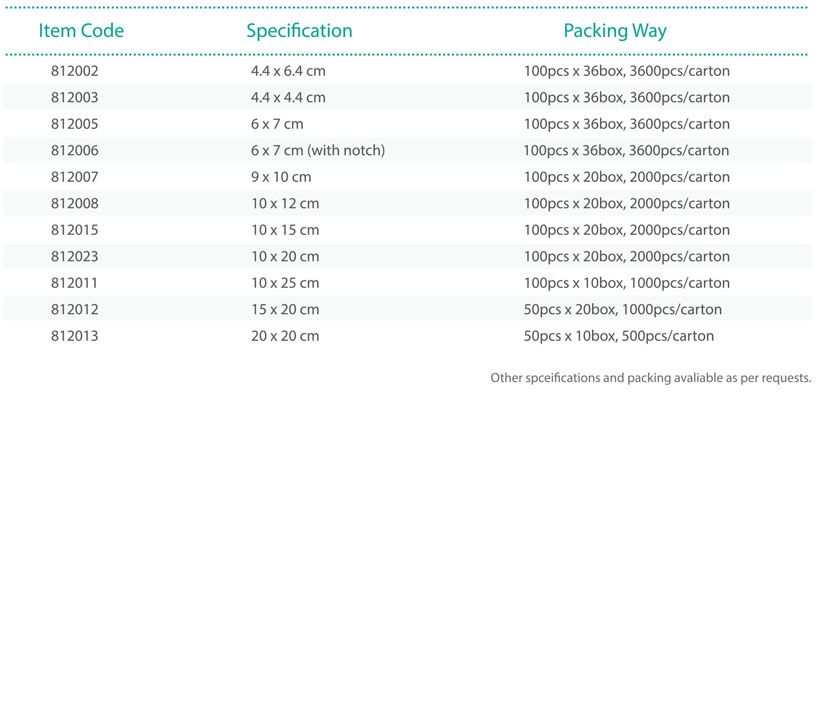Viewport: 827px width, 709px height.
Task: Click the 10 x 20 cm specification
Action: coord(285,256)
